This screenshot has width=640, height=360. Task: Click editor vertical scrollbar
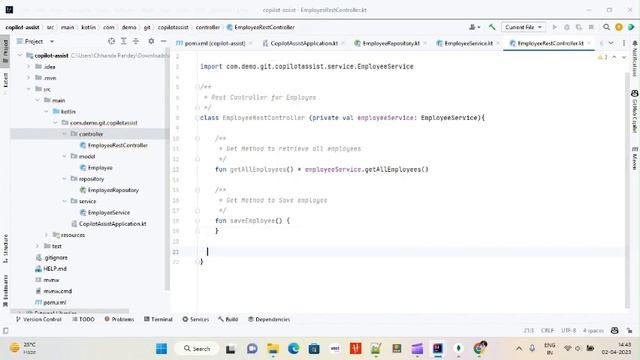627,191
